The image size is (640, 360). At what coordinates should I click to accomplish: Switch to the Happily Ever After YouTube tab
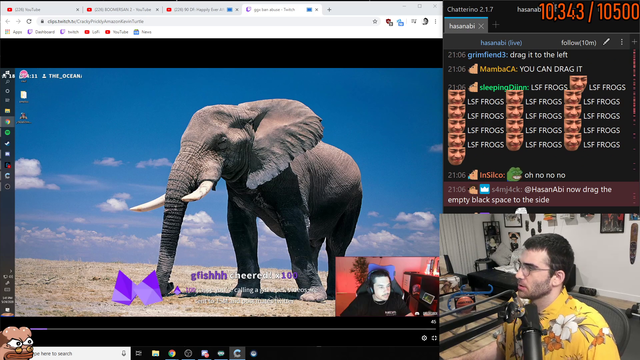[202, 9]
